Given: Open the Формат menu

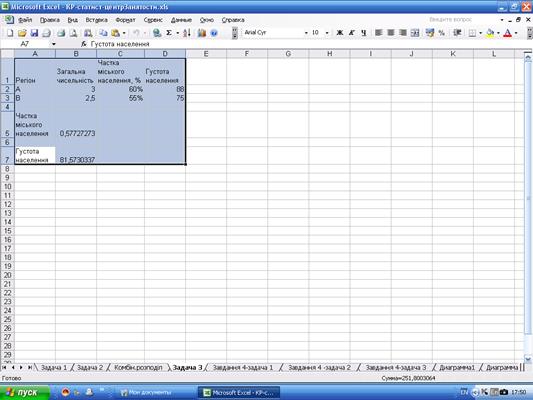Looking at the screenshot, I should point(125,20).
